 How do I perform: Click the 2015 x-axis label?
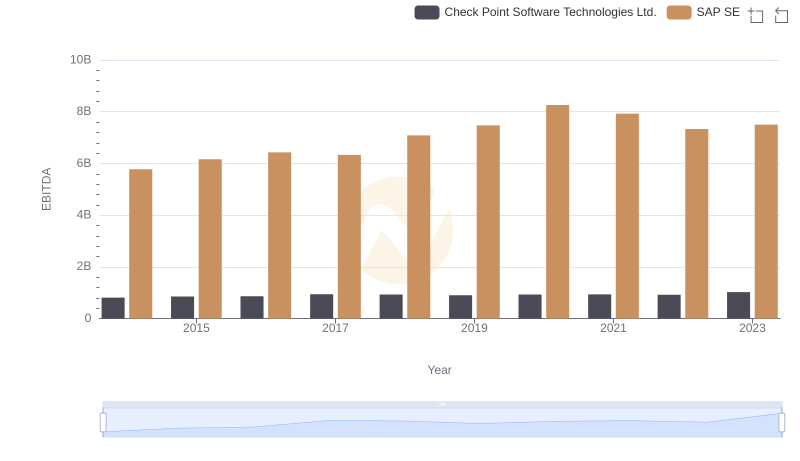[196, 328]
